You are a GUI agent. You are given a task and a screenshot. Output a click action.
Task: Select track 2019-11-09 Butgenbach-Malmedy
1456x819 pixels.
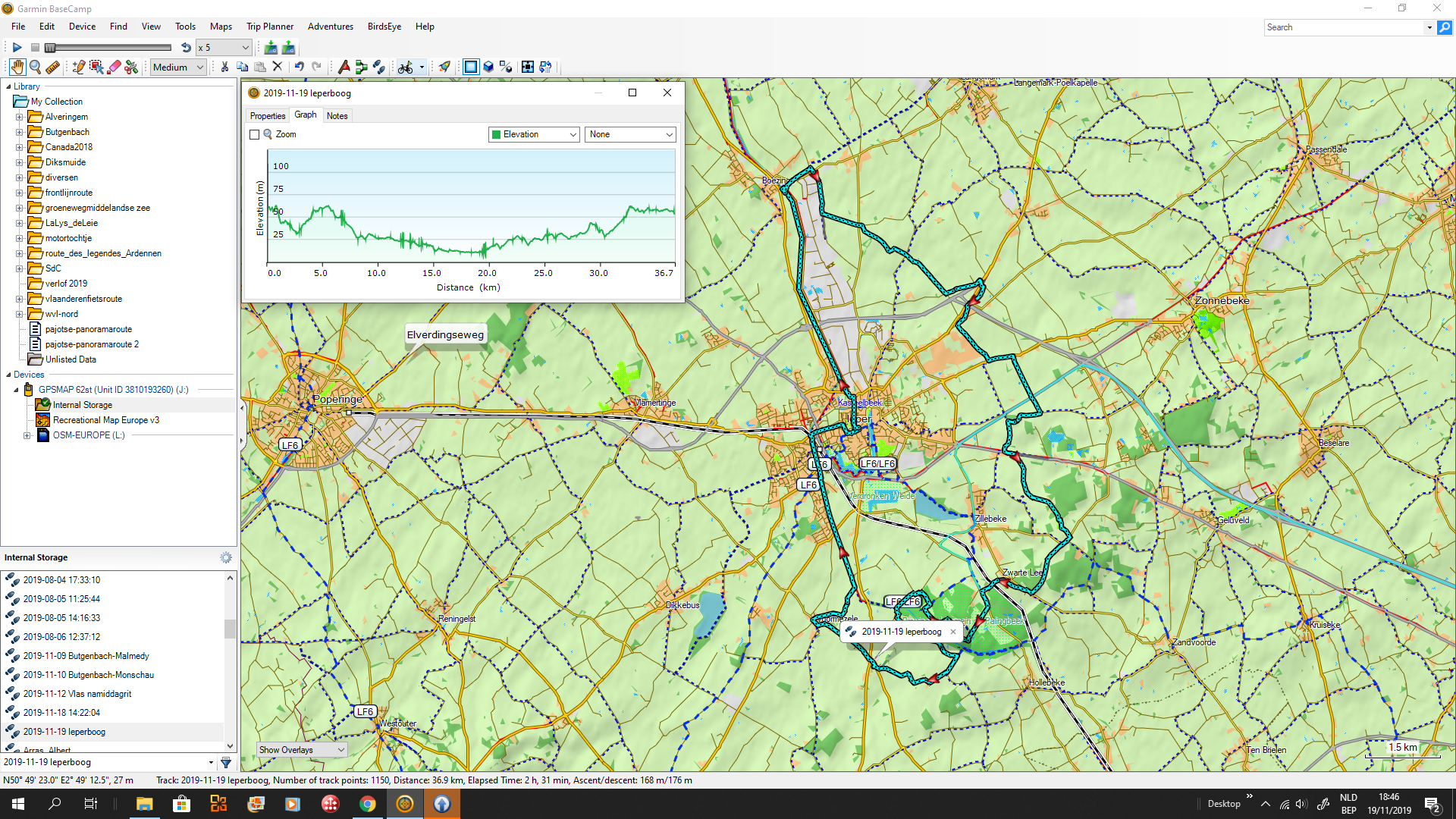[x=86, y=656]
